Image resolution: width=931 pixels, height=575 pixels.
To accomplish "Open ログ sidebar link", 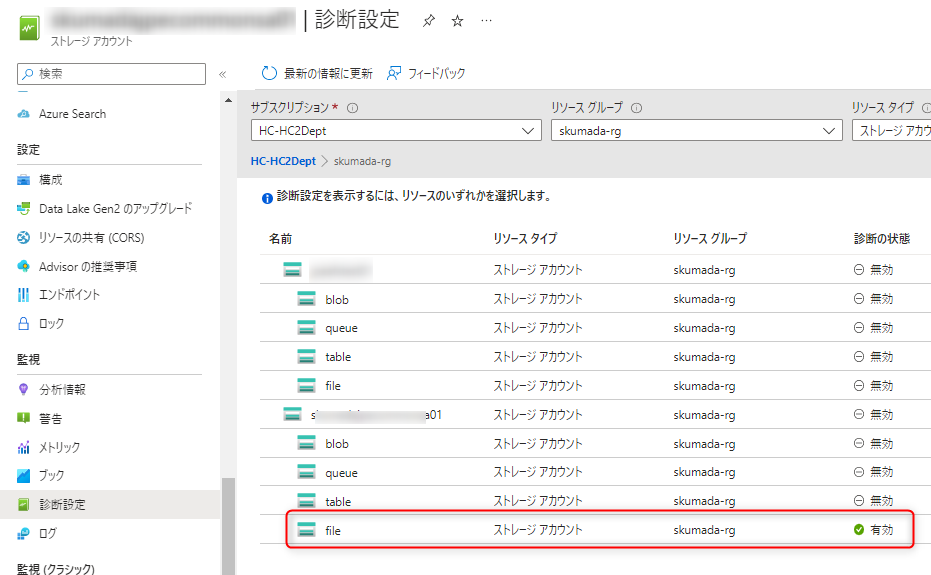I will point(48,533).
